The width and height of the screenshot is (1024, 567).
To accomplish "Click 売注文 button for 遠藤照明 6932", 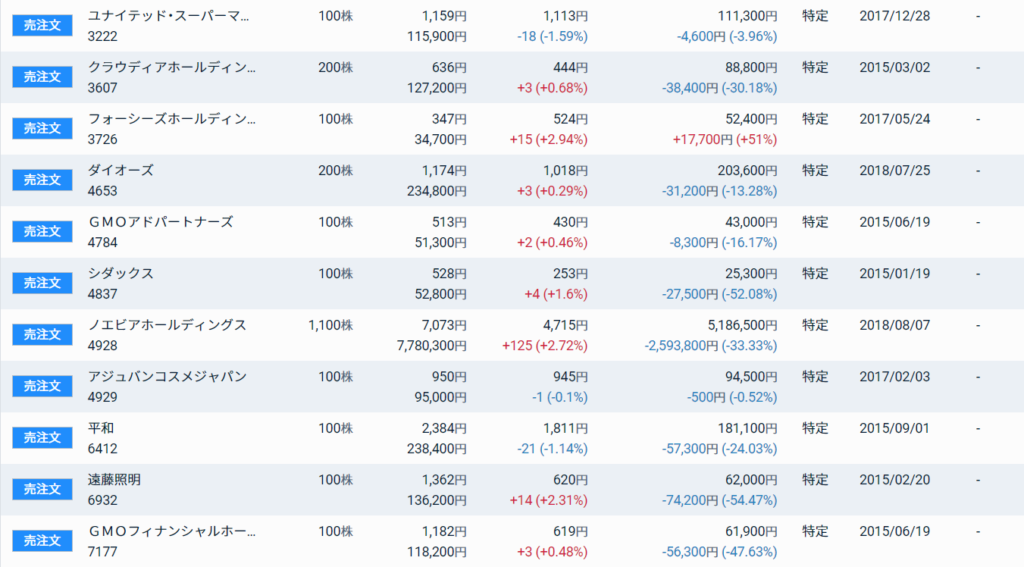I will [x=42, y=490].
